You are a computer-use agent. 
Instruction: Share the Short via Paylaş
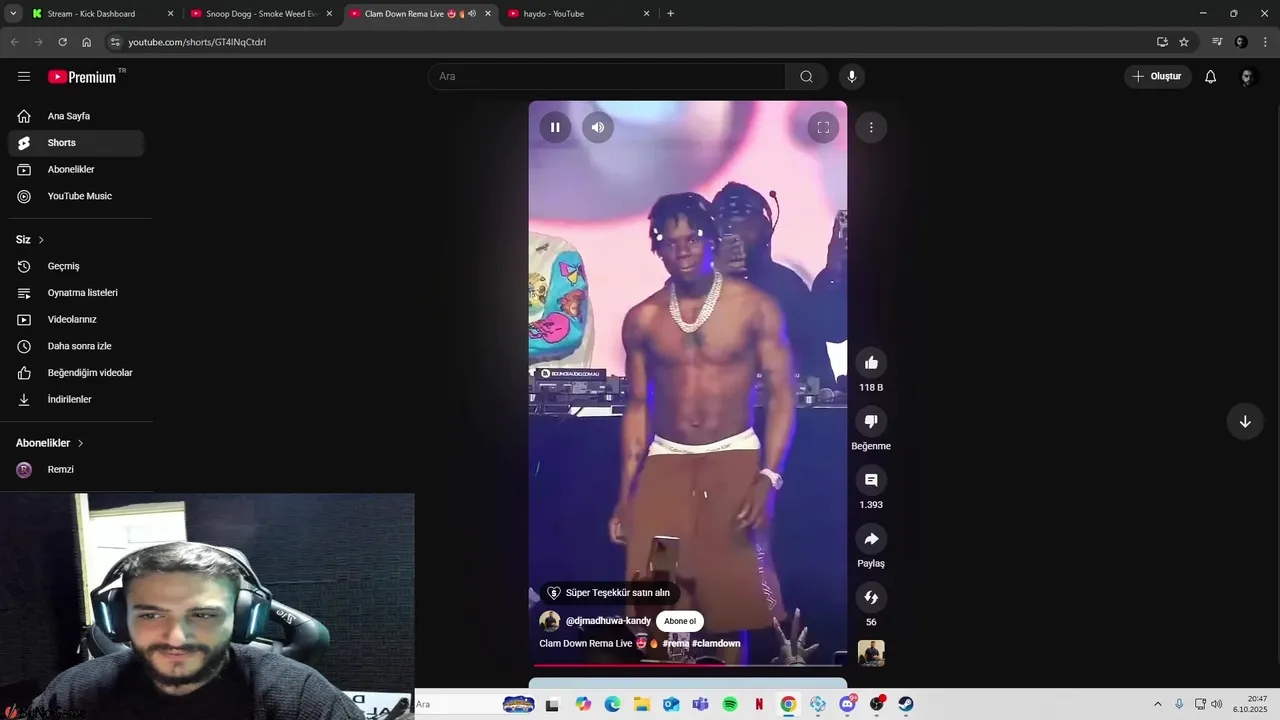click(871, 539)
